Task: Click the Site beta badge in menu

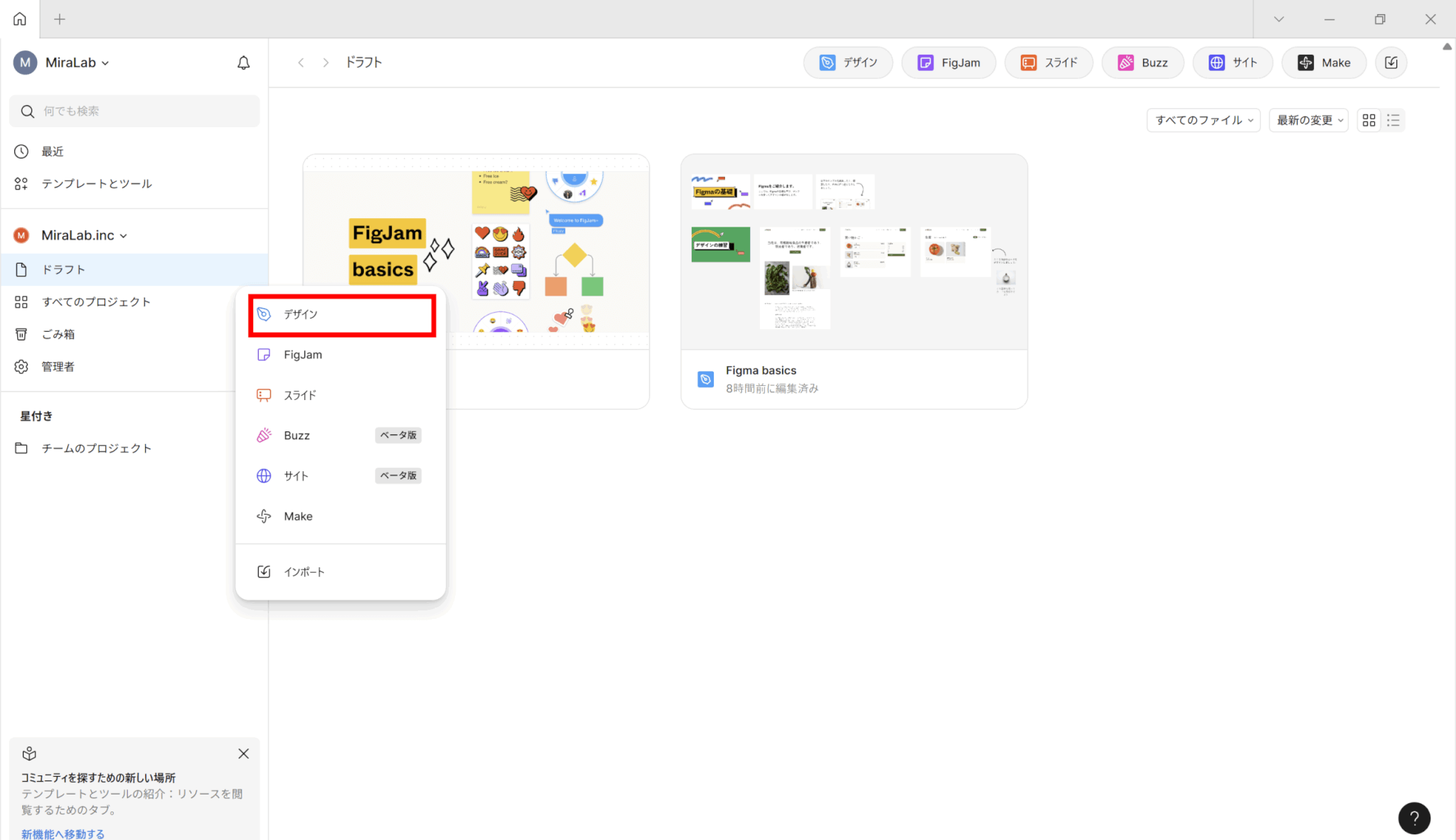Action: 398,475
